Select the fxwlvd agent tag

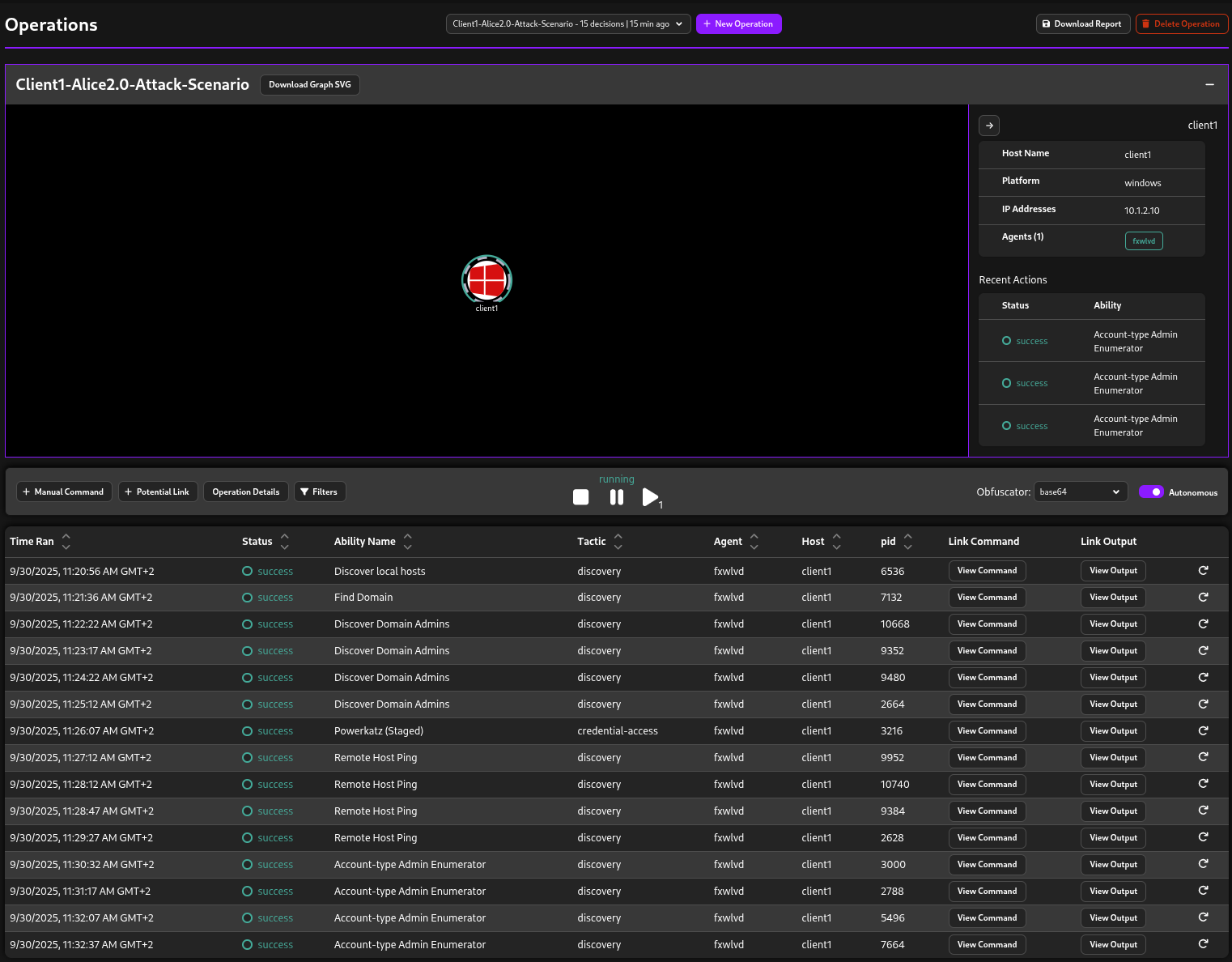1143,241
